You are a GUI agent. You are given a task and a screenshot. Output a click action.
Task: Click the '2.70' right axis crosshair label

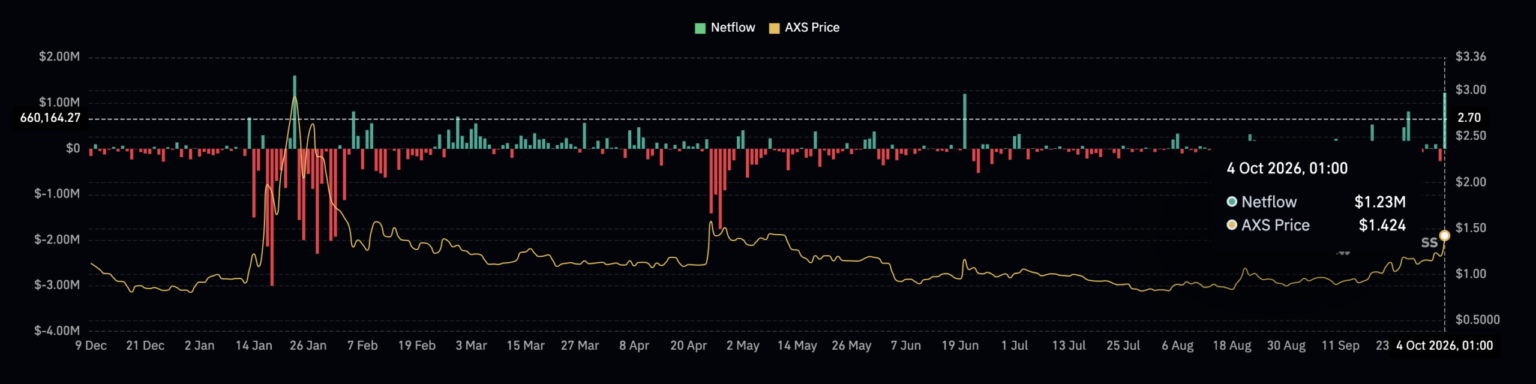1470,118
